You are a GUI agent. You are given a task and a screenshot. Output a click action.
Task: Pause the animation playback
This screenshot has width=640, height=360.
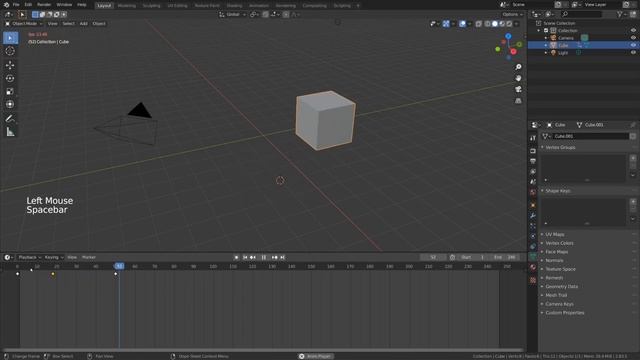264,258
